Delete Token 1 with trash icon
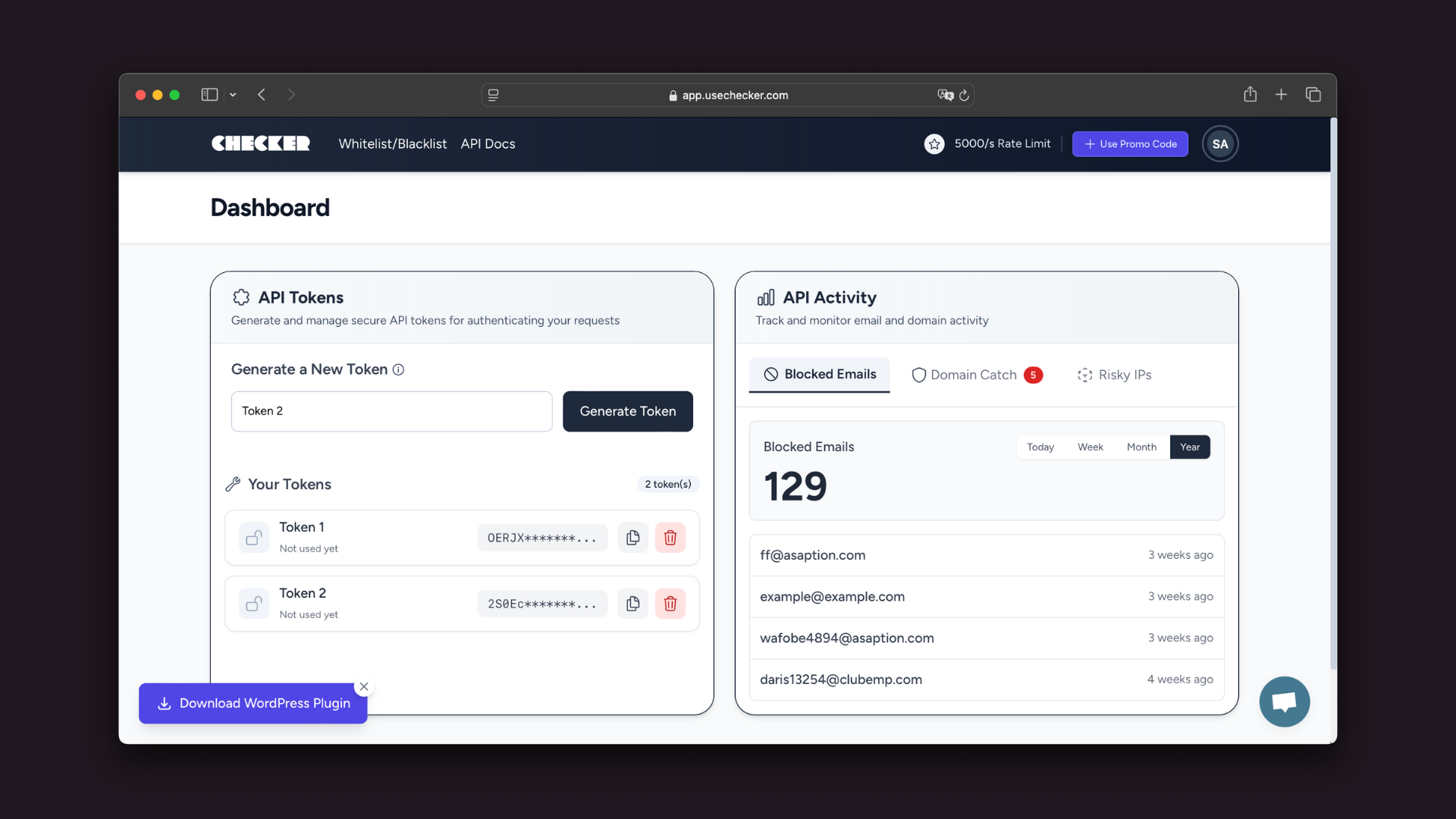 [x=670, y=538]
